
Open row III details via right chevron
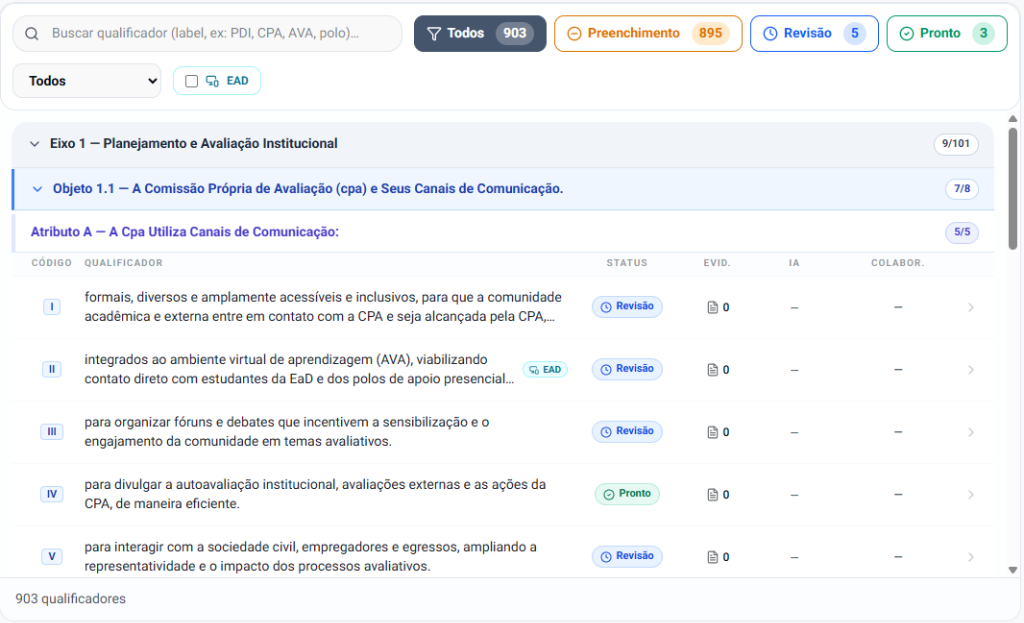pyautogui.click(x=970, y=432)
